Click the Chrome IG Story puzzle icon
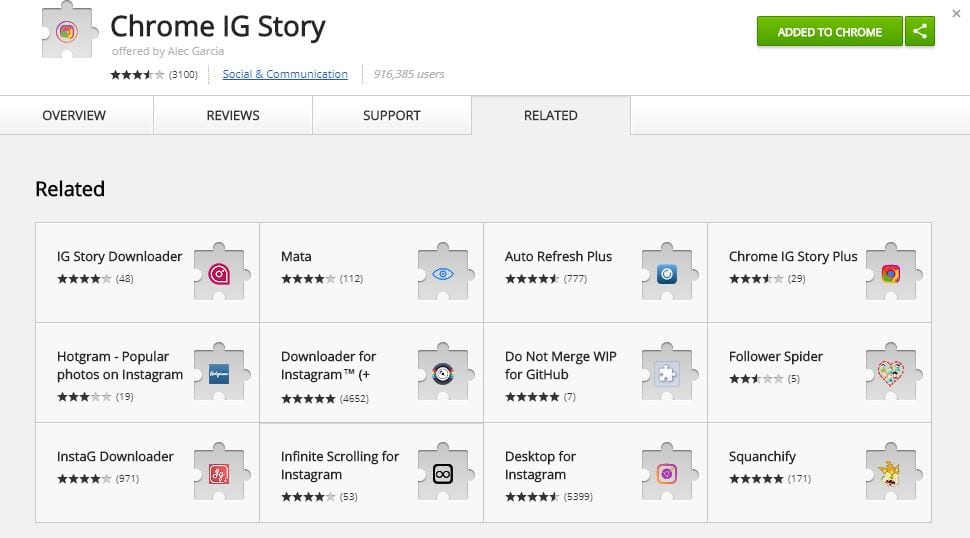 point(68,31)
